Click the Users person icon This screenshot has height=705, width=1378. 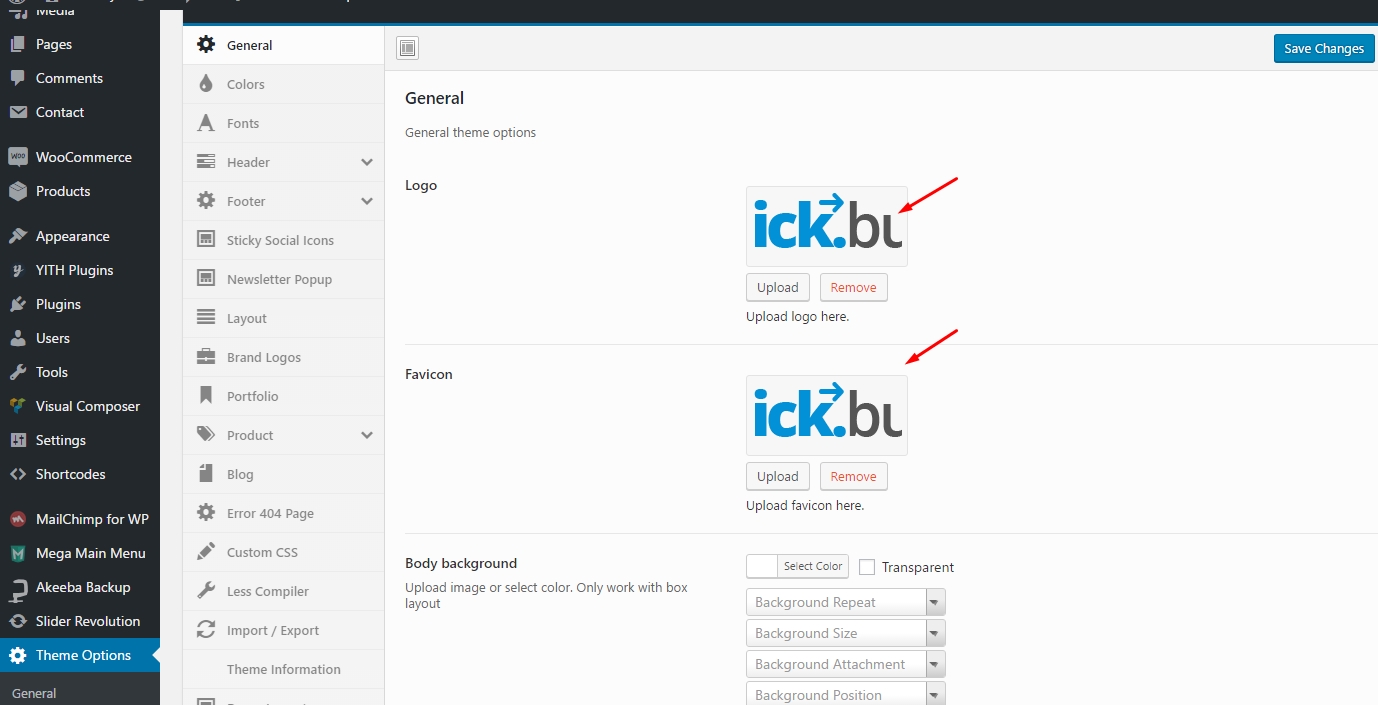(17, 338)
